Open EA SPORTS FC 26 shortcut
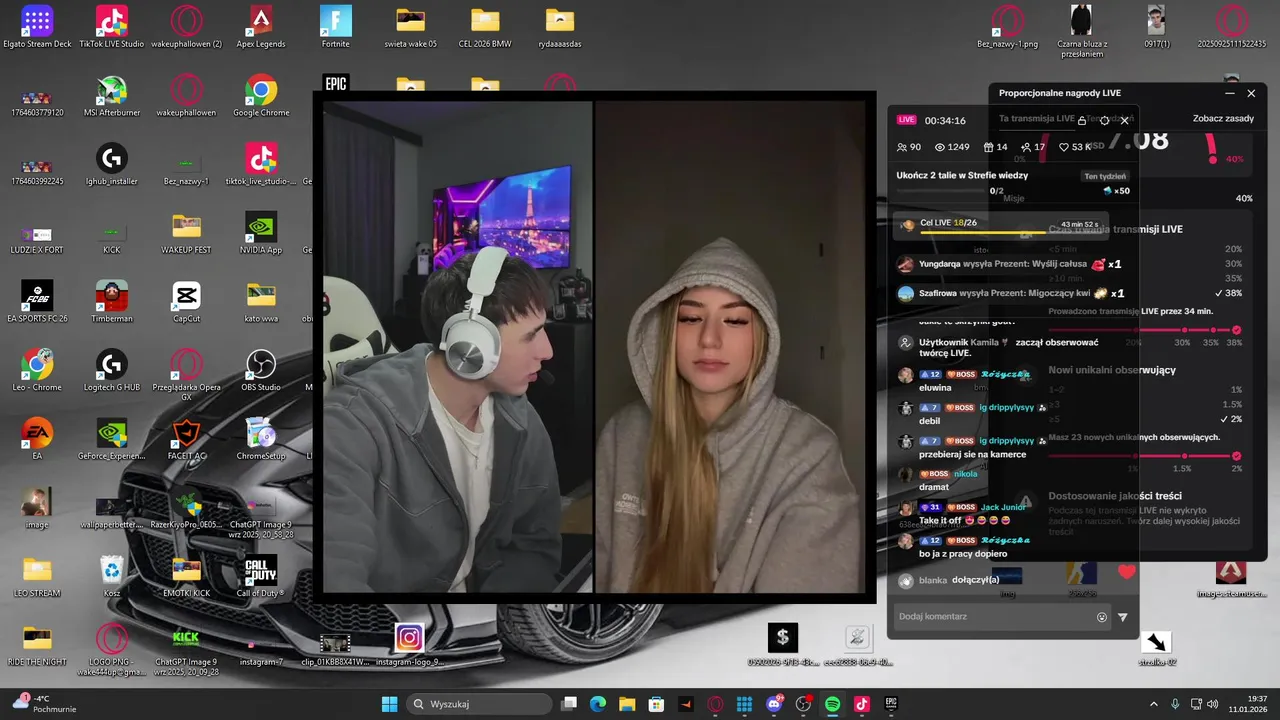 pos(37,302)
